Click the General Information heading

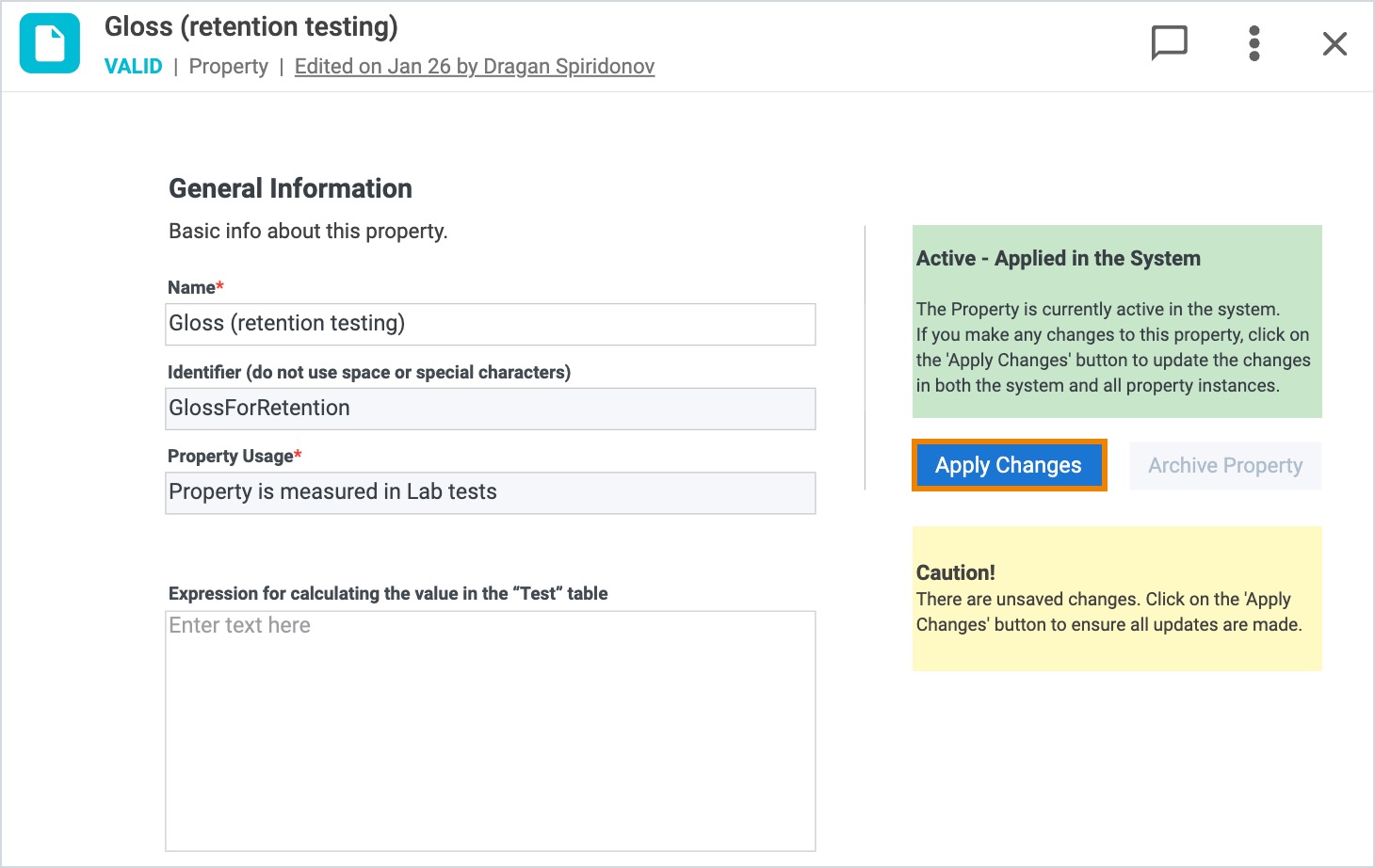point(290,188)
